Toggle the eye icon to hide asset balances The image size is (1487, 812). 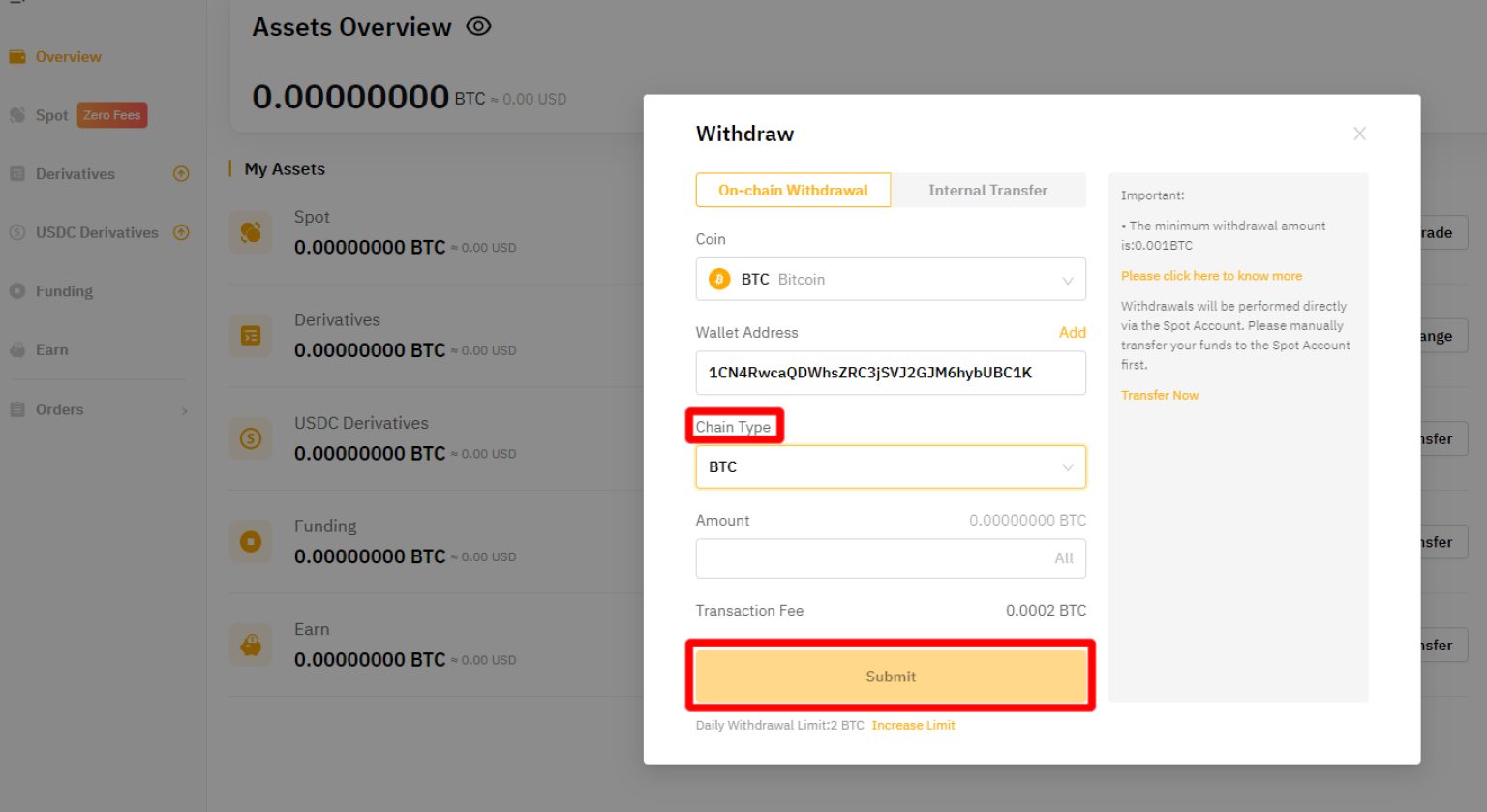point(478,27)
